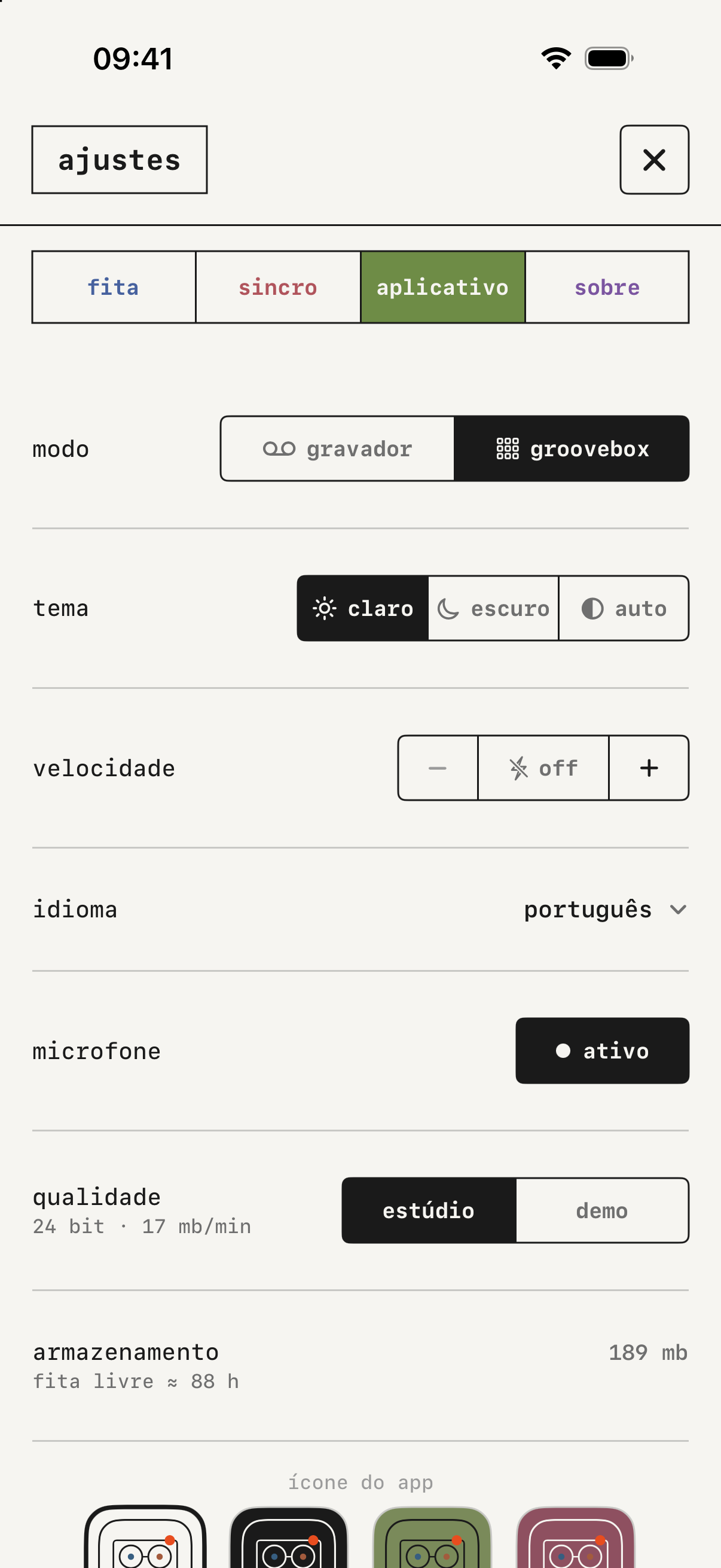Viewport: 721px width, 1568px height.
Task: Open the fita tab
Action: coord(114,286)
